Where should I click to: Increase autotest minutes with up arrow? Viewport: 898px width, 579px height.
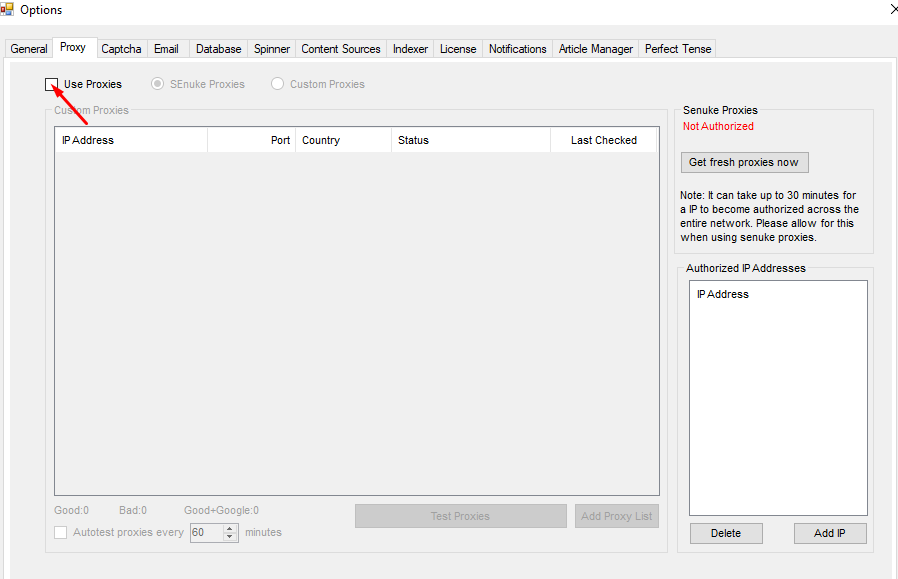(x=230, y=528)
